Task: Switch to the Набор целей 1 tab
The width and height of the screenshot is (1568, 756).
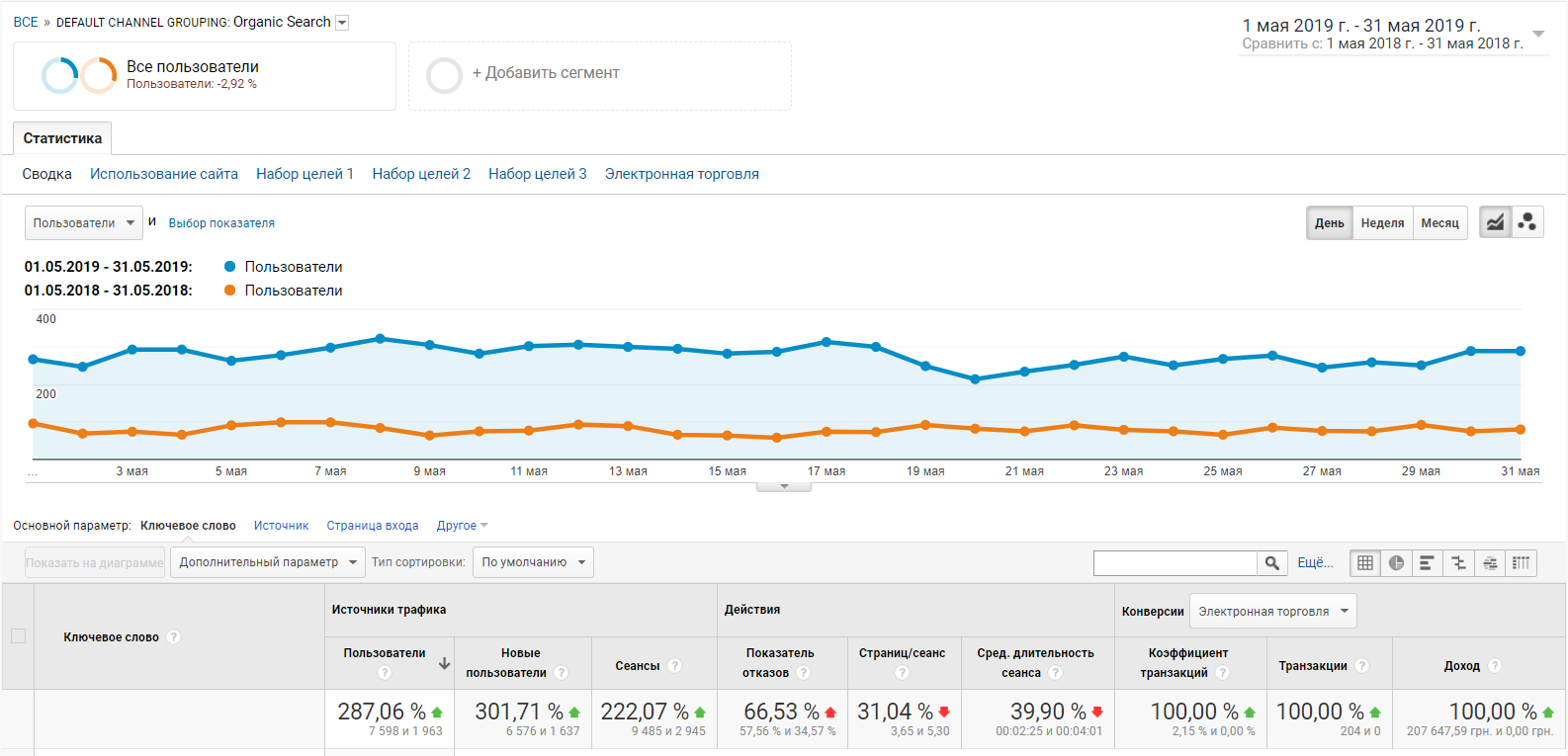Action: pyautogui.click(x=305, y=174)
